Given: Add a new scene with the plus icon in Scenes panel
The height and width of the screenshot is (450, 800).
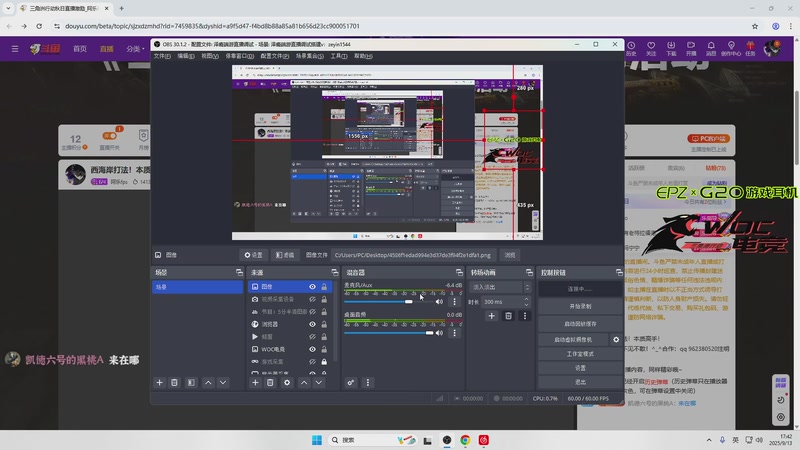Looking at the screenshot, I should tap(159, 383).
